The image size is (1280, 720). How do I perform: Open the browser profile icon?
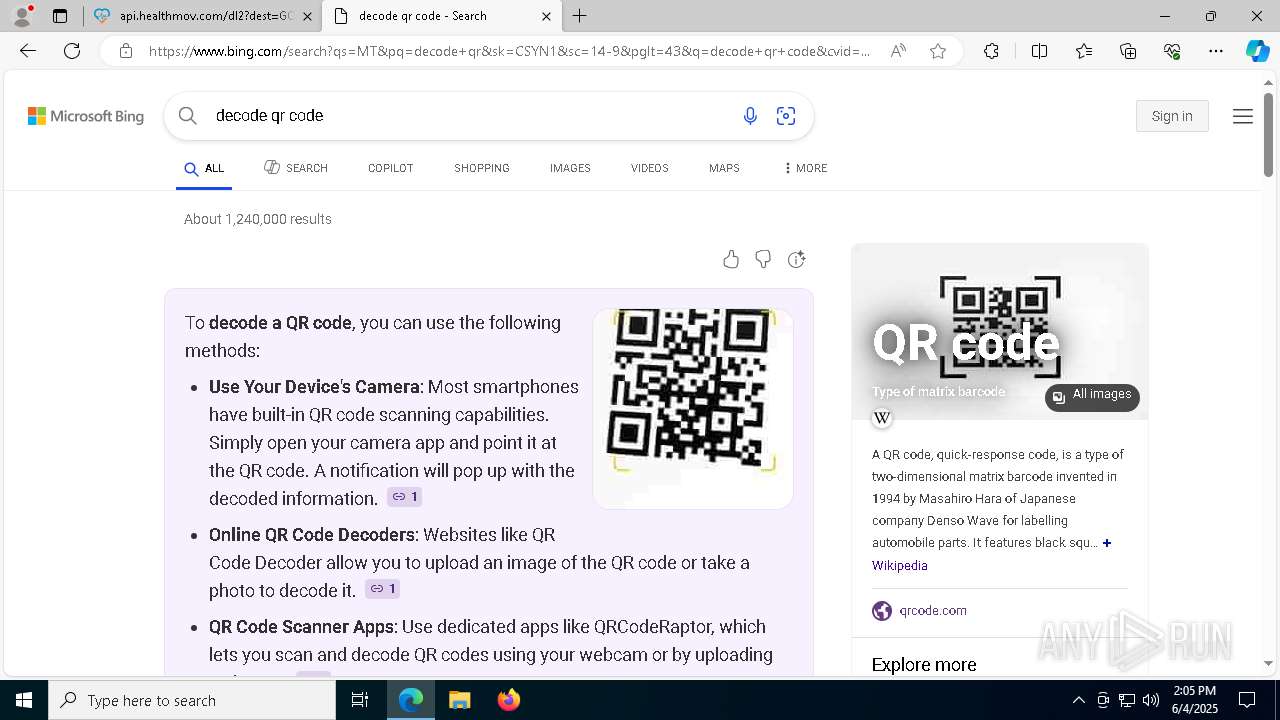click(x=21, y=16)
